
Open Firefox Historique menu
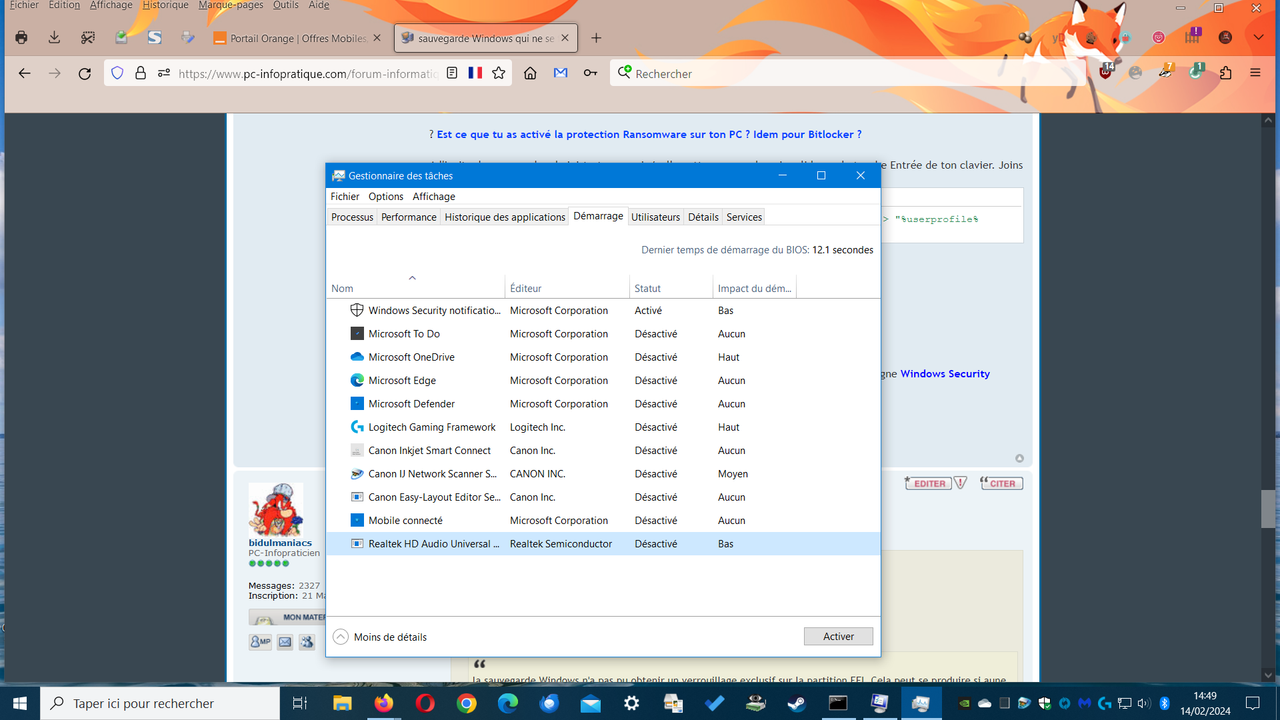[165, 5]
